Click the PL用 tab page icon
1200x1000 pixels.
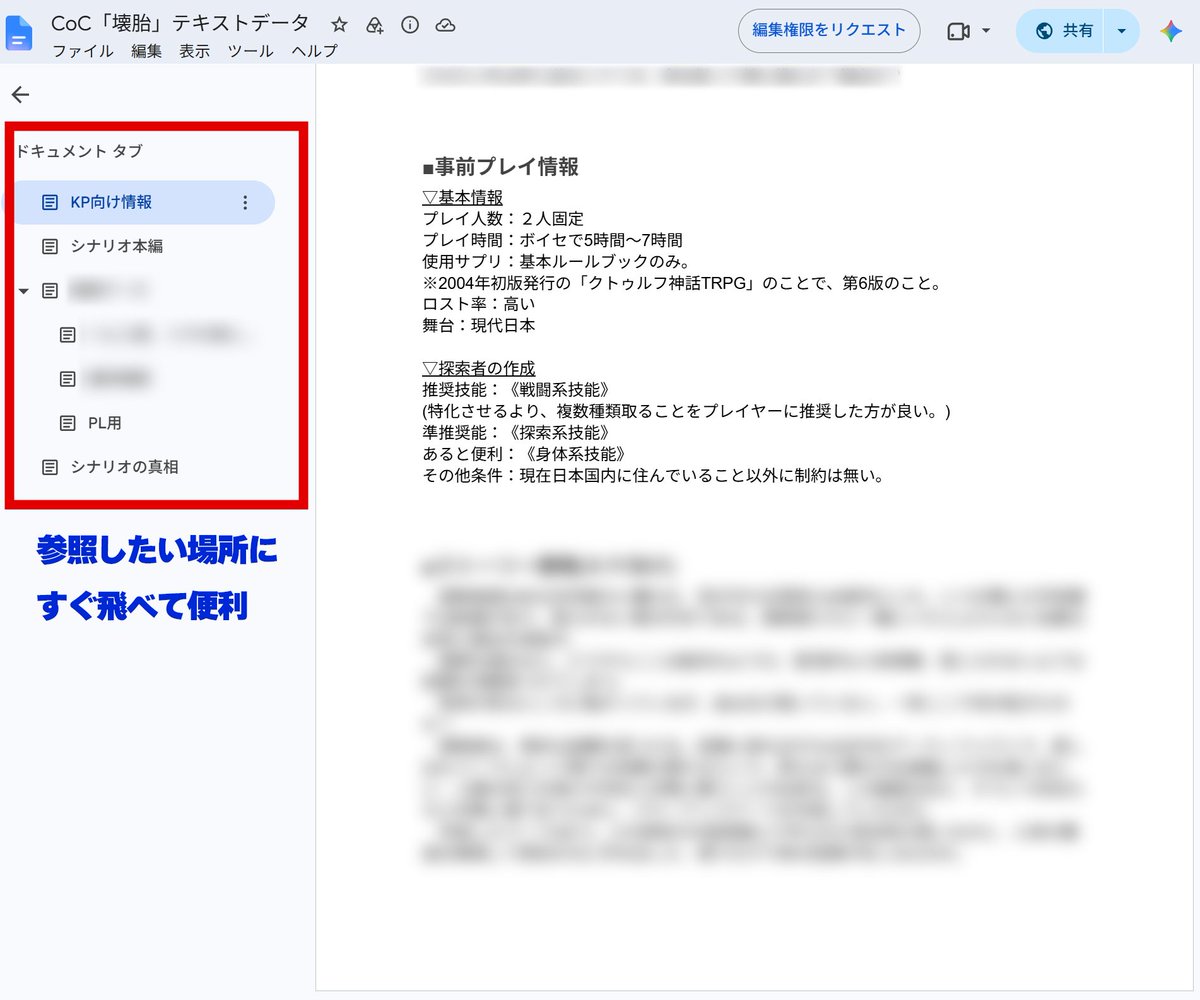coord(67,423)
